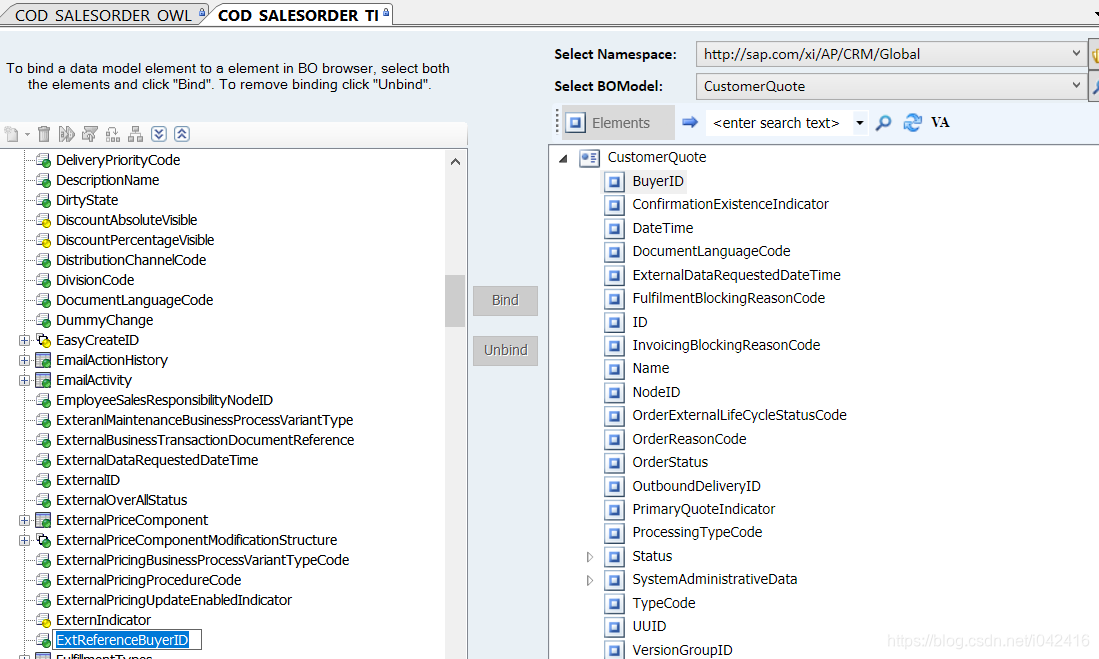Click the trash delete icon in data model toolbar
Screen dimensions: 1099x659
(43, 134)
